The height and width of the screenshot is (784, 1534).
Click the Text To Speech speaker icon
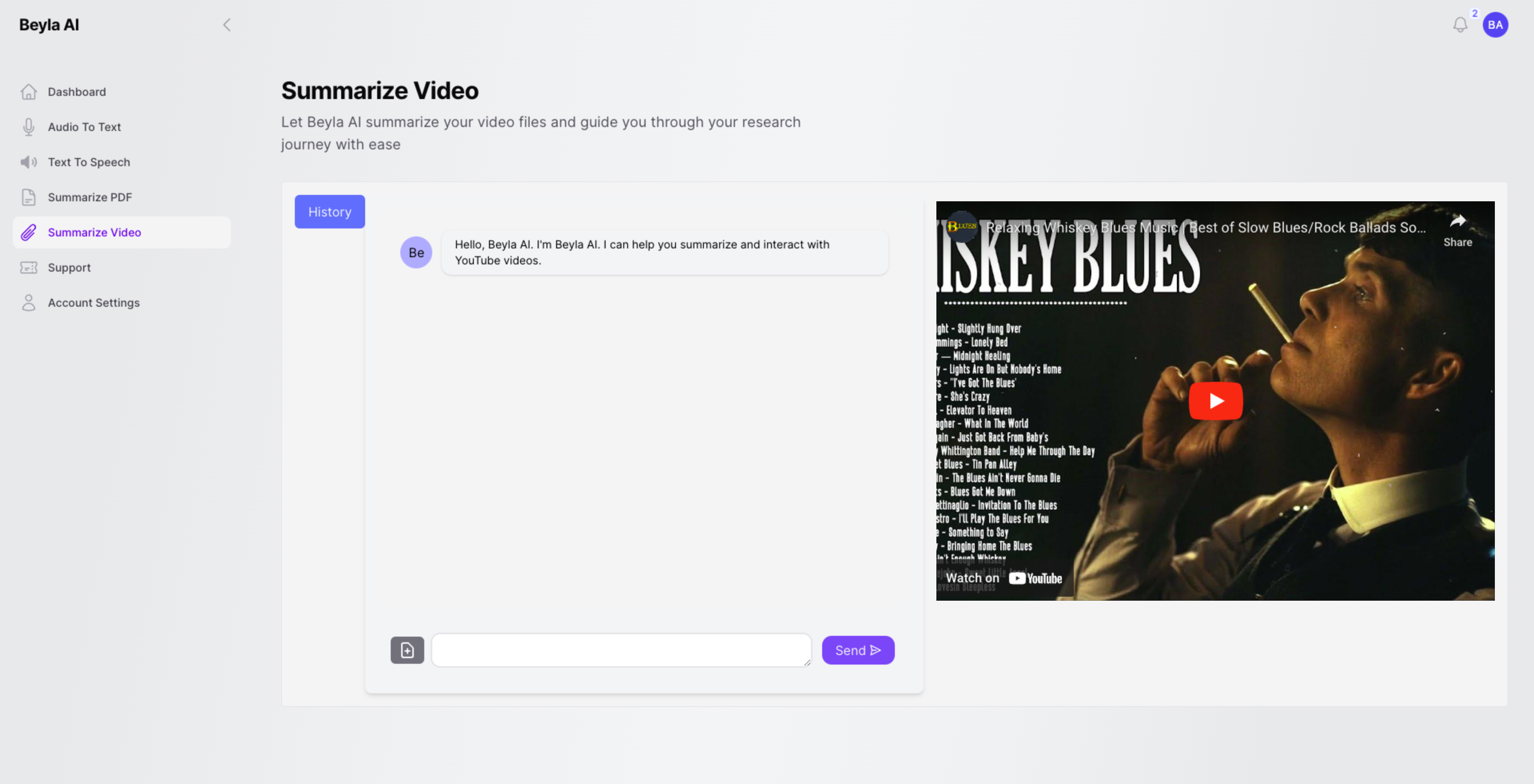(29, 162)
